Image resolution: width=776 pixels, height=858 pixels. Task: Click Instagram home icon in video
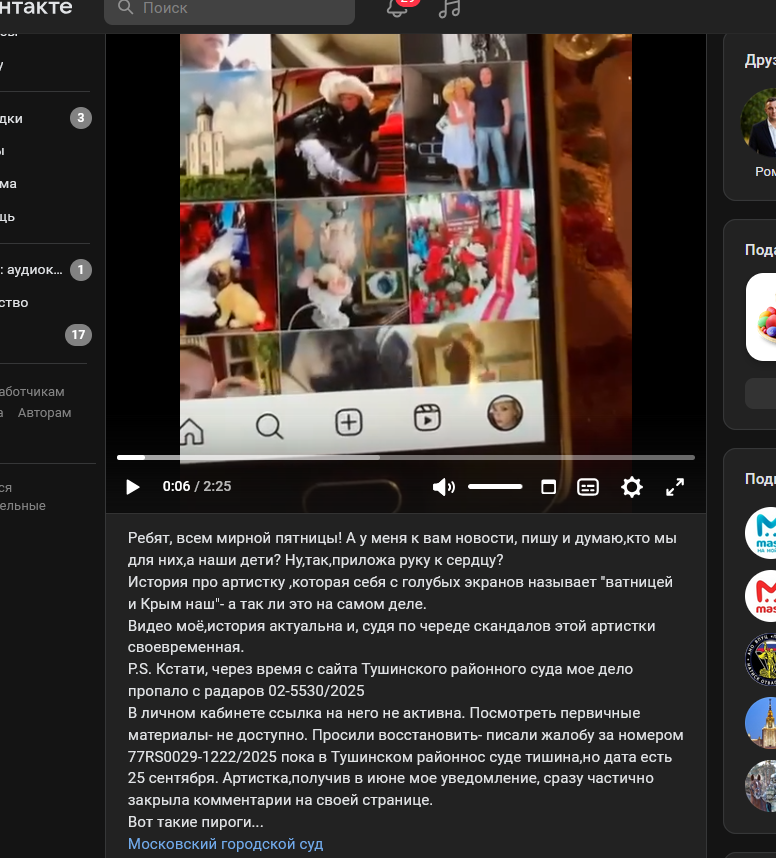190,431
